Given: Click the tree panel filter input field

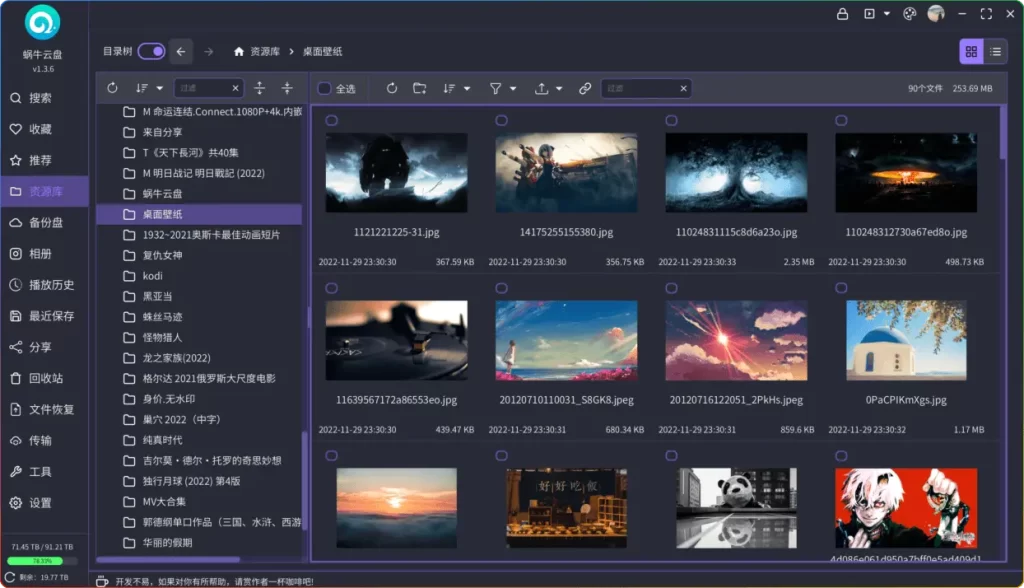Looking at the screenshot, I should click(x=202, y=88).
